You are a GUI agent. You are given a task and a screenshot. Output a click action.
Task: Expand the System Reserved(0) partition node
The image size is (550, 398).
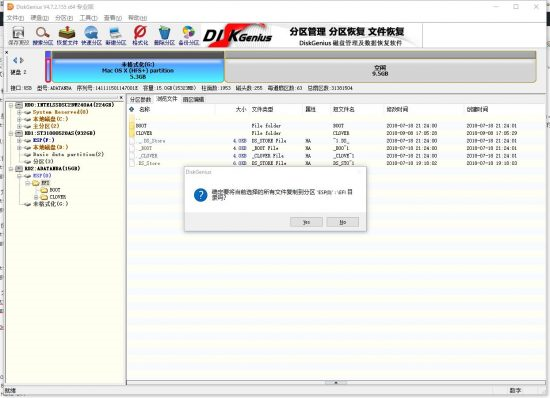[19, 112]
